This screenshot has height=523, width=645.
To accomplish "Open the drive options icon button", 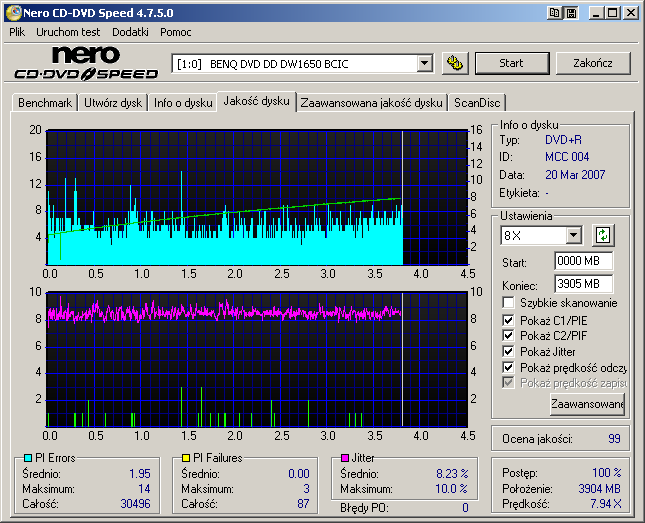I will coord(455,63).
